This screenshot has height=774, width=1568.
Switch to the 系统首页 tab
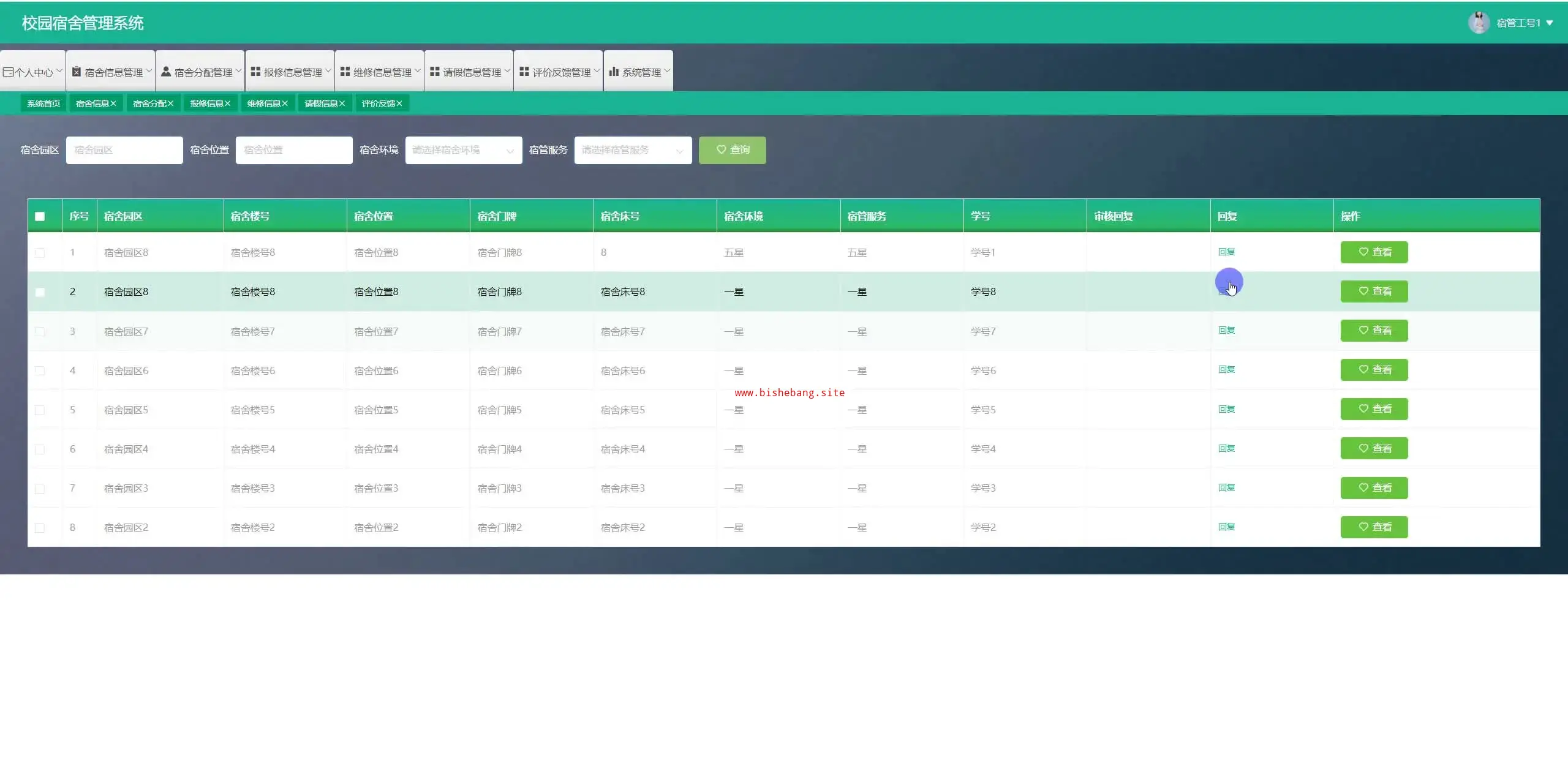pyautogui.click(x=43, y=103)
